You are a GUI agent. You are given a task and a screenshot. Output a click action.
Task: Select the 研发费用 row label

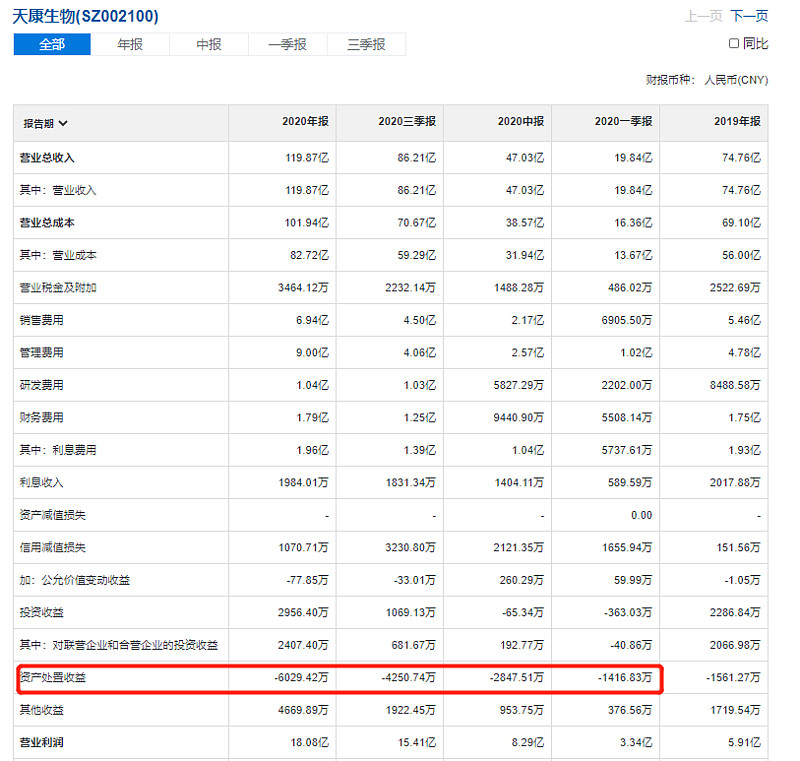41,385
